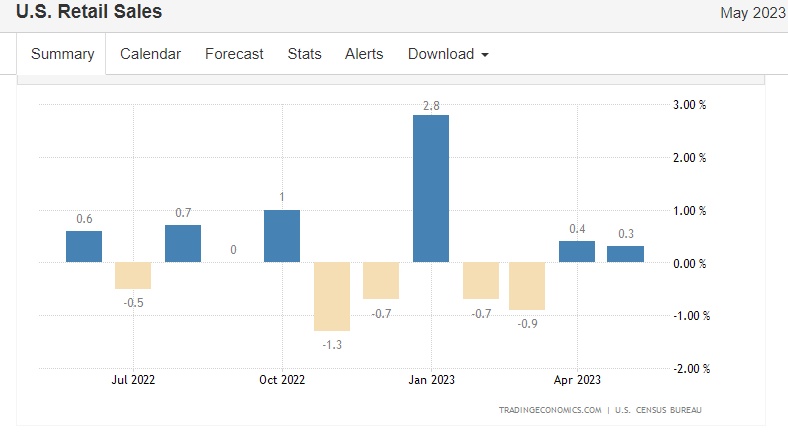Click the bar labeled 1 at Oct 2022
Viewport: 788px width, 444px height.
[282, 236]
